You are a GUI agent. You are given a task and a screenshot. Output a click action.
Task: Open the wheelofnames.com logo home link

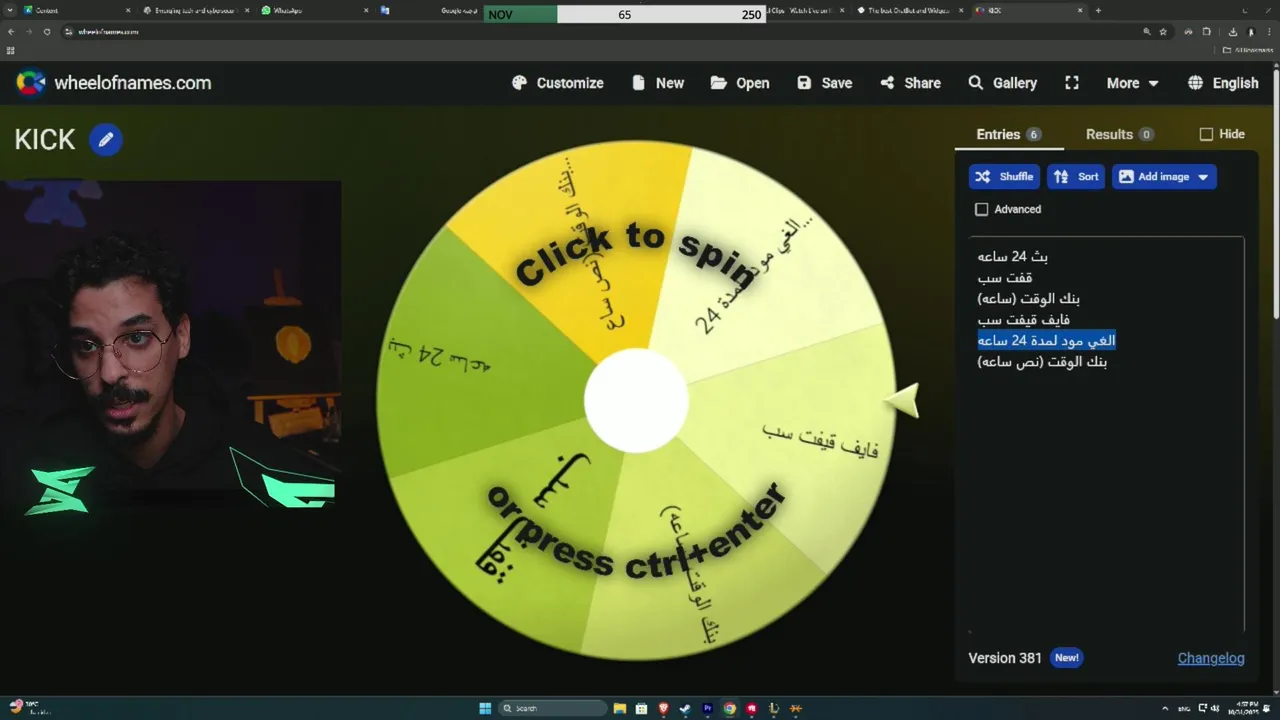pos(114,83)
